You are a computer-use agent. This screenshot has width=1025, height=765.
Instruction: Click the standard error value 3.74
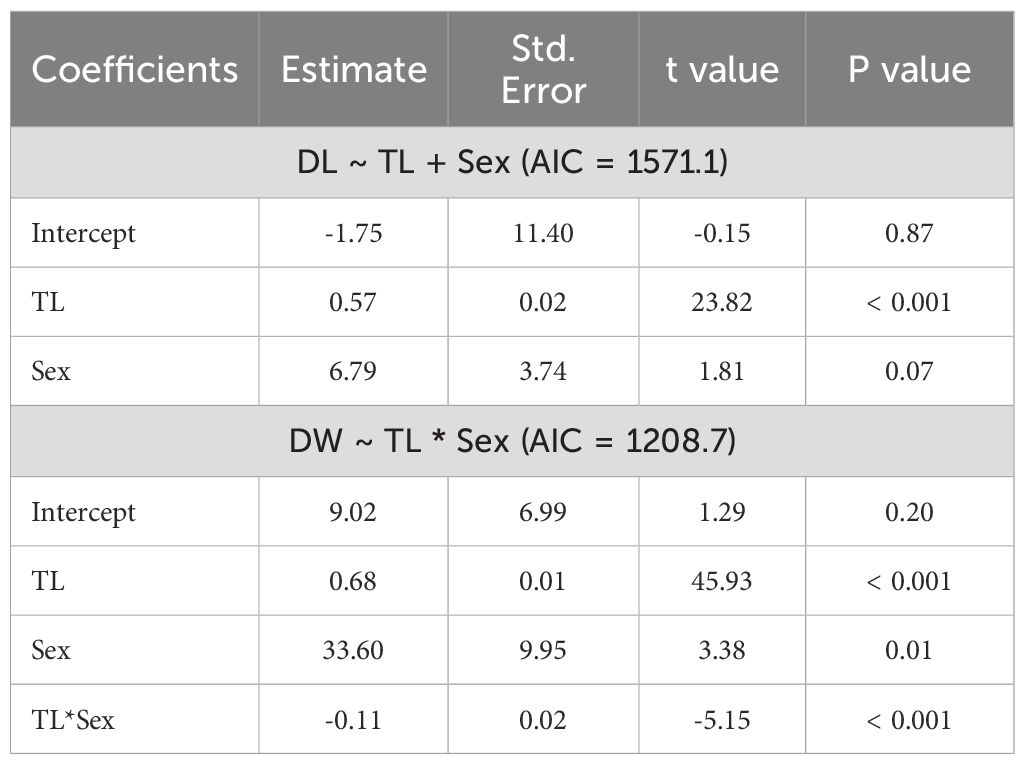tap(544, 371)
